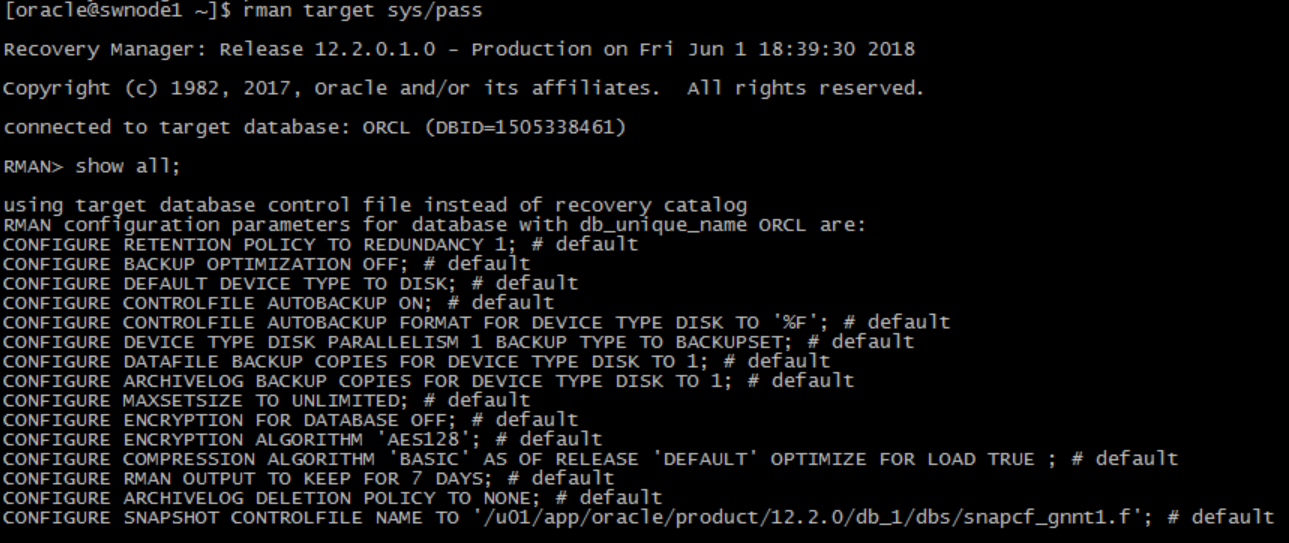Image resolution: width=1289 pixels, height=543 pixels.
Task: Click the db_unique_name ORCL parameters line
Action: [x=434, y=225]
